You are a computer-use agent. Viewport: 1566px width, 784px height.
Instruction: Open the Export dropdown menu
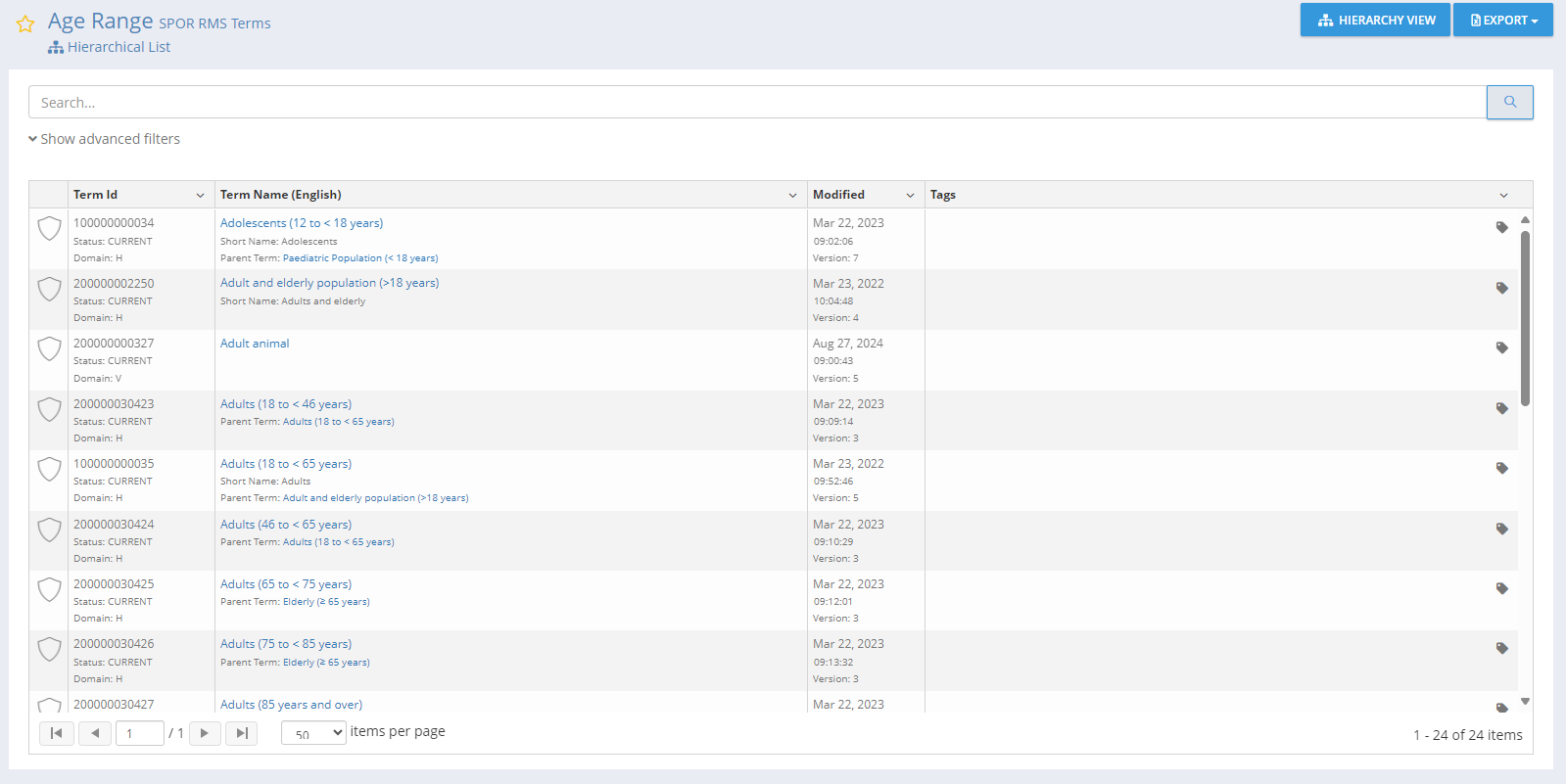click(1502, 20)
